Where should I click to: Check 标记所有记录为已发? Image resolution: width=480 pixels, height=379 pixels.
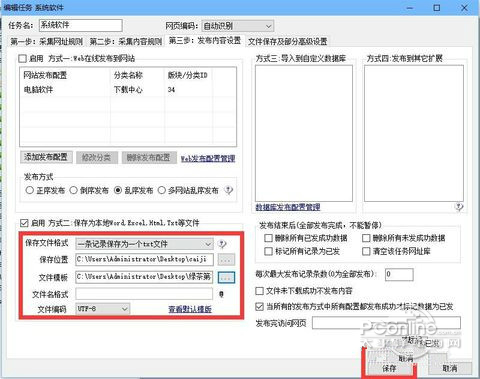coord(268,251)
